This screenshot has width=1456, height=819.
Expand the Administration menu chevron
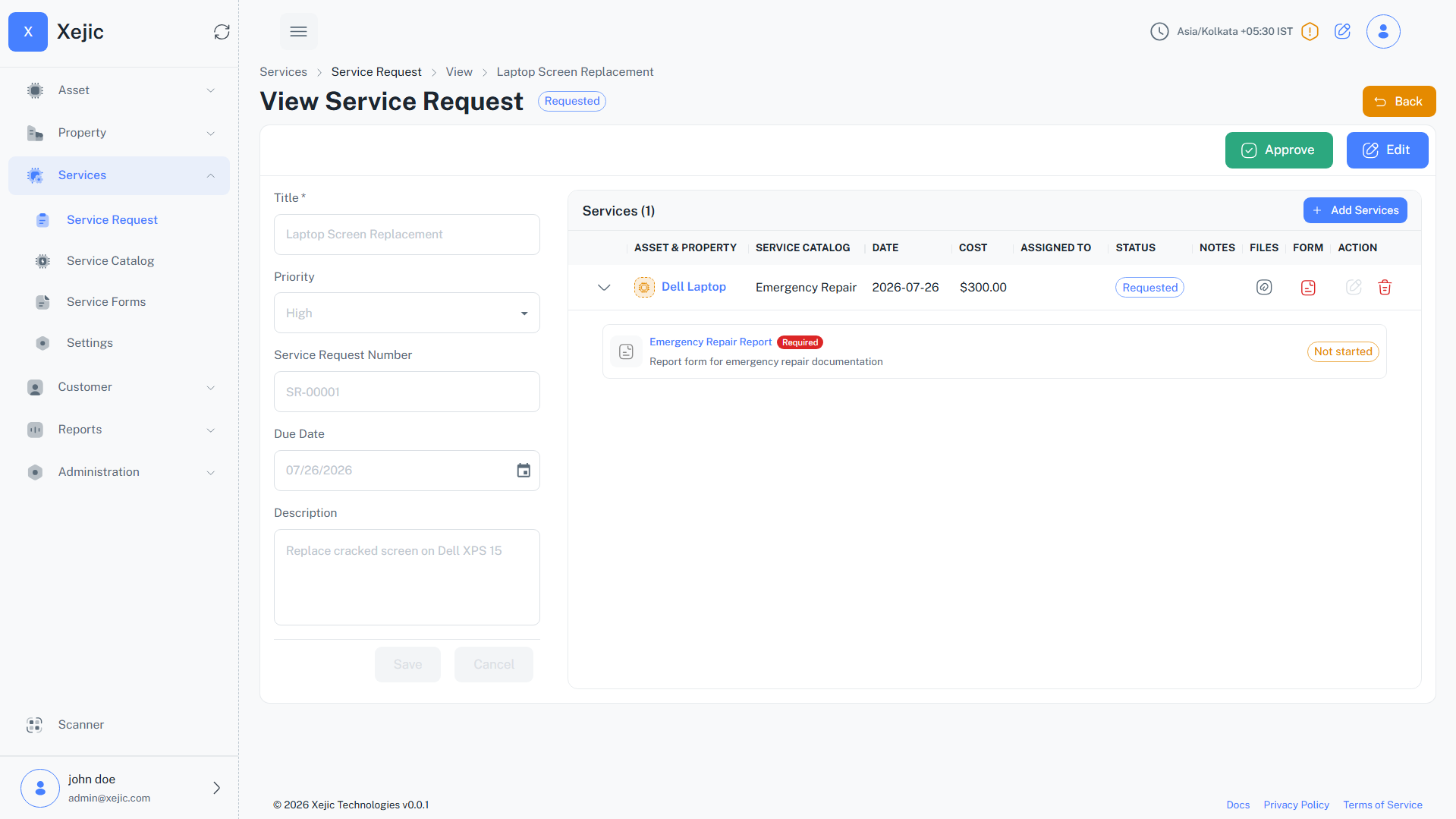(211, 472)
